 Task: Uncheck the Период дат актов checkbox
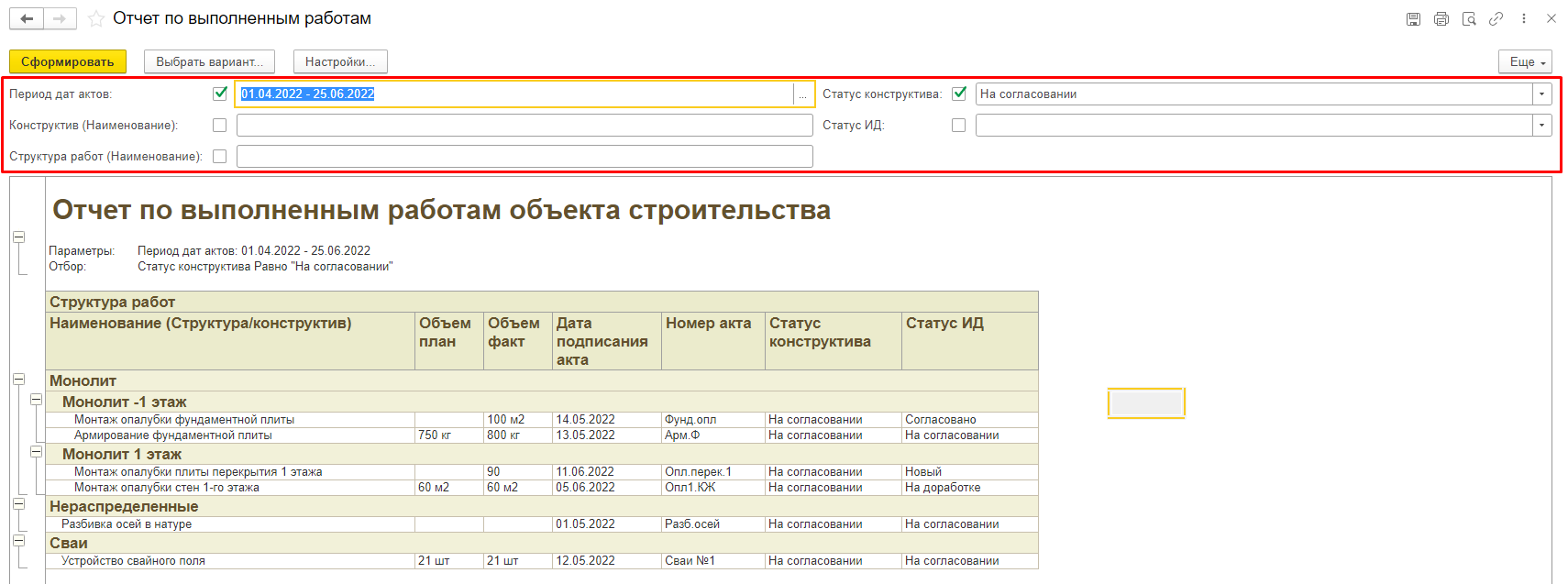(220, 94)
